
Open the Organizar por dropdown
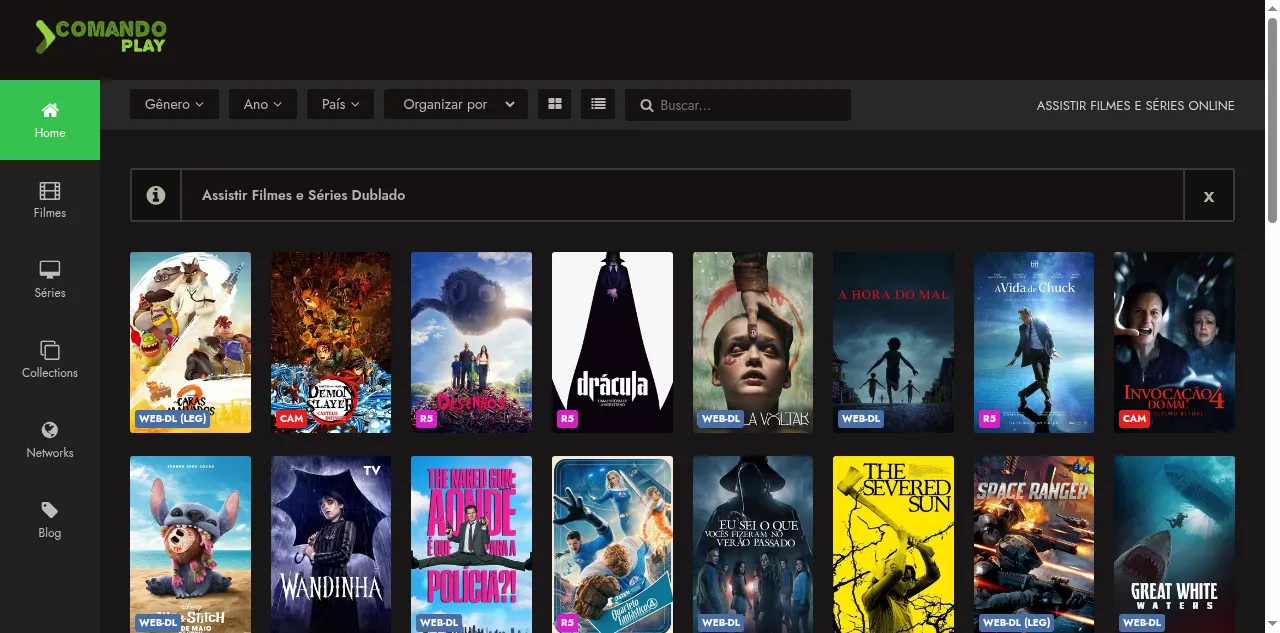(456, 104)
